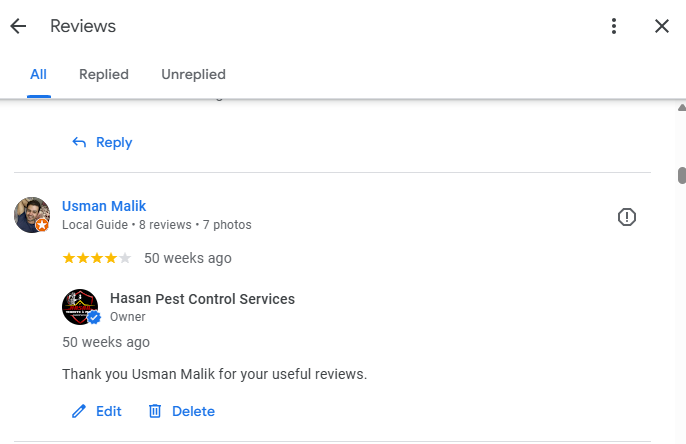Click the Reviews panel title

tap(83, 26)
